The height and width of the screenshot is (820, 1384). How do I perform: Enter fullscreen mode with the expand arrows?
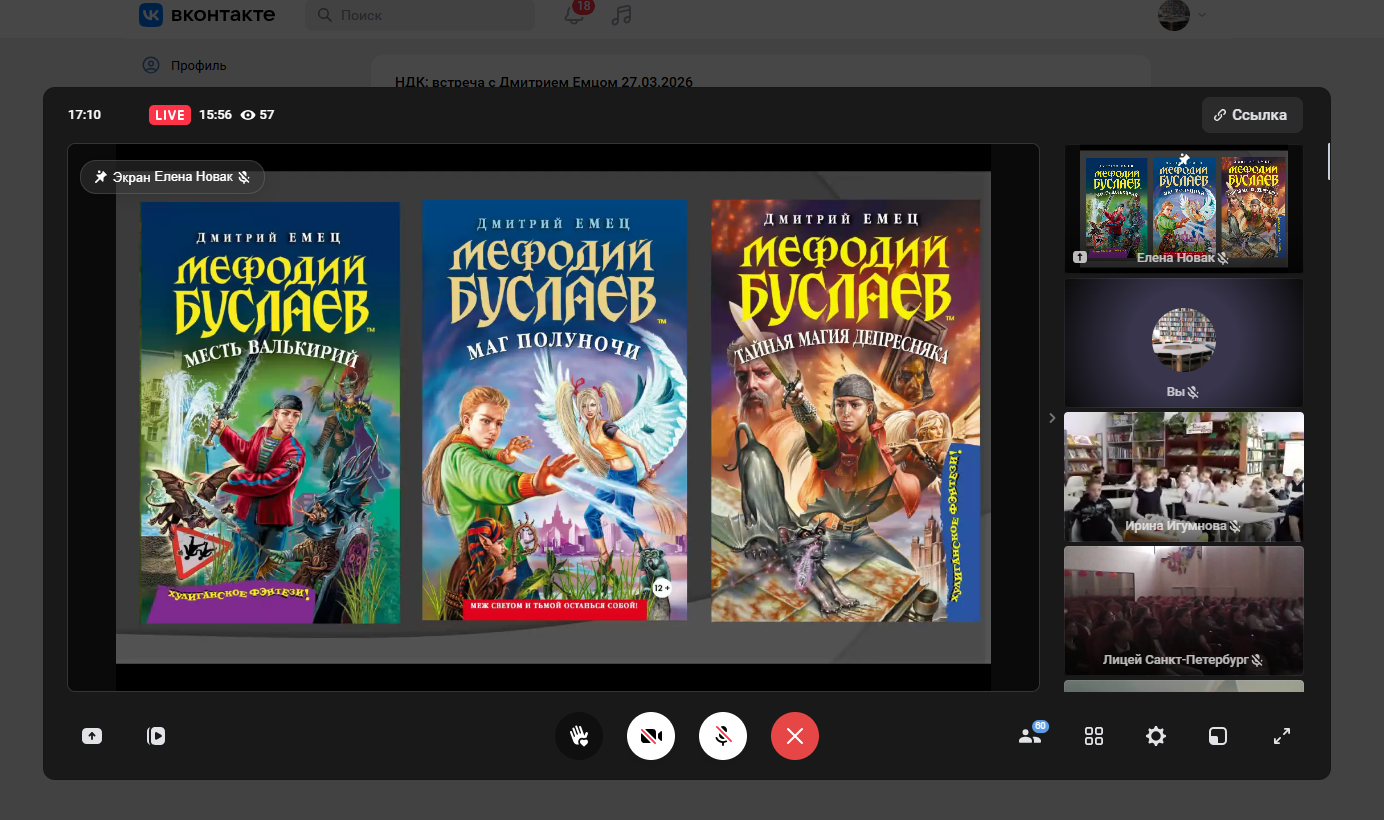pos(1282,736)
